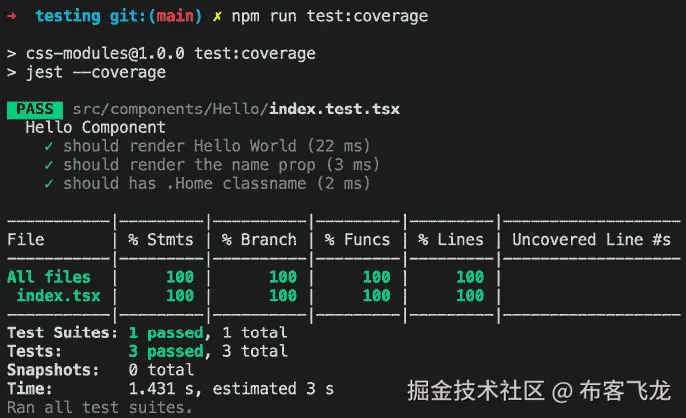Click the % Funcs value for All files

[376, 277]
